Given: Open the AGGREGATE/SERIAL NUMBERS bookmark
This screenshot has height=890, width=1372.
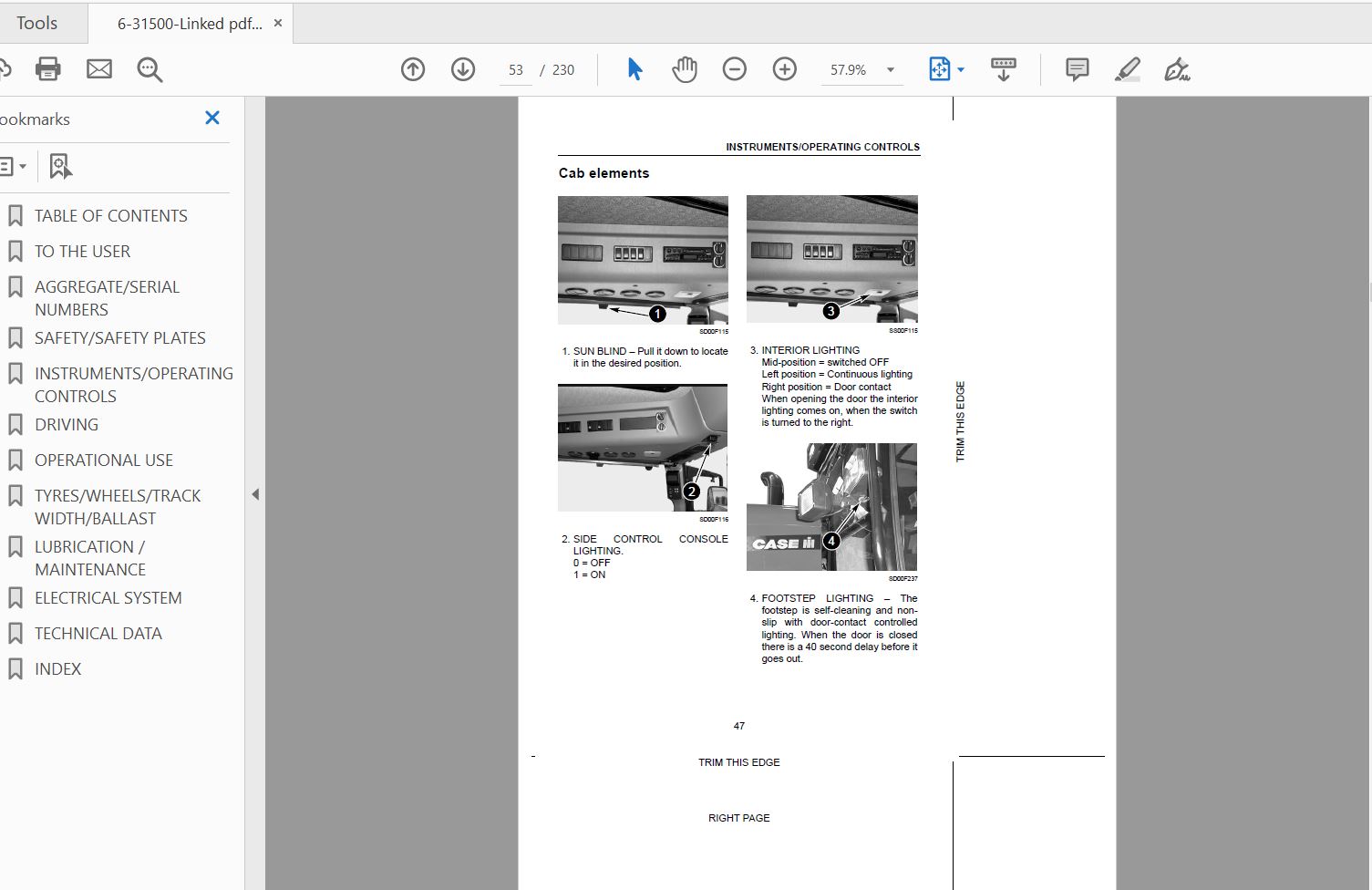Looking at the screenshot, I should tap(107, 298).
